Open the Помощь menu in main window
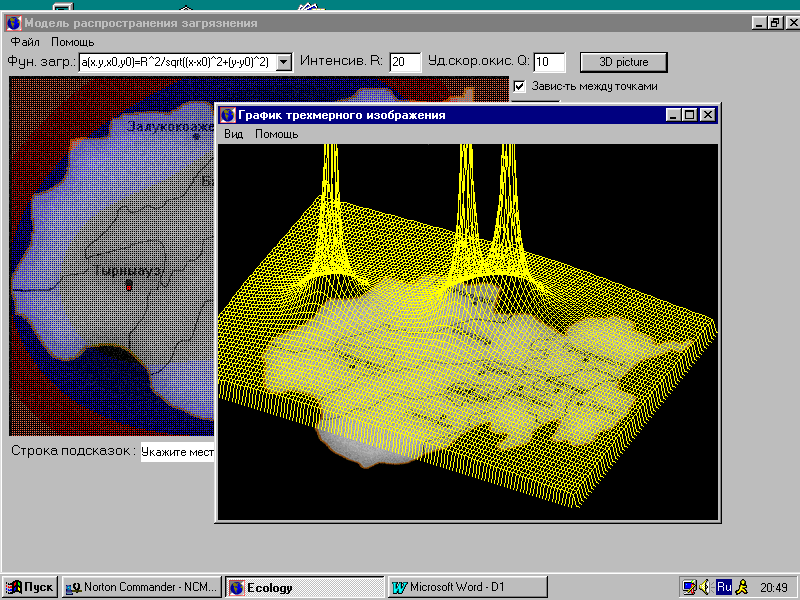 coord(73,42)
